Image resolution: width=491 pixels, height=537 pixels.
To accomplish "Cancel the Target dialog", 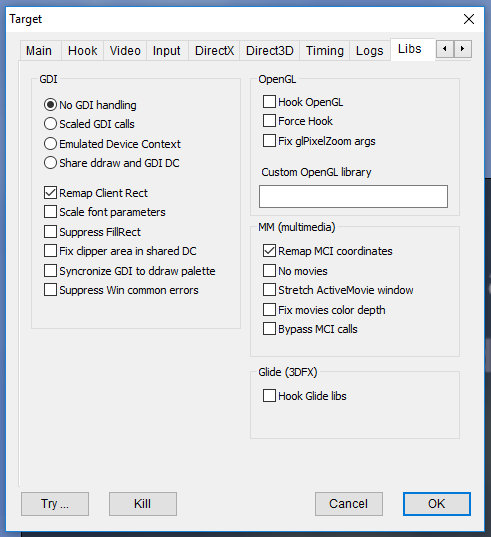I will pyautogui.click(x=349, y=504).
